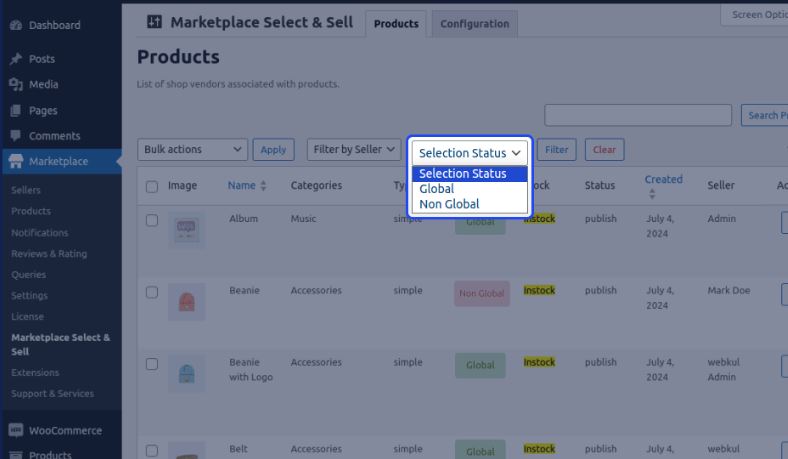
Task: Open Notifications submenu item
Action: click(x=40, y=233)
